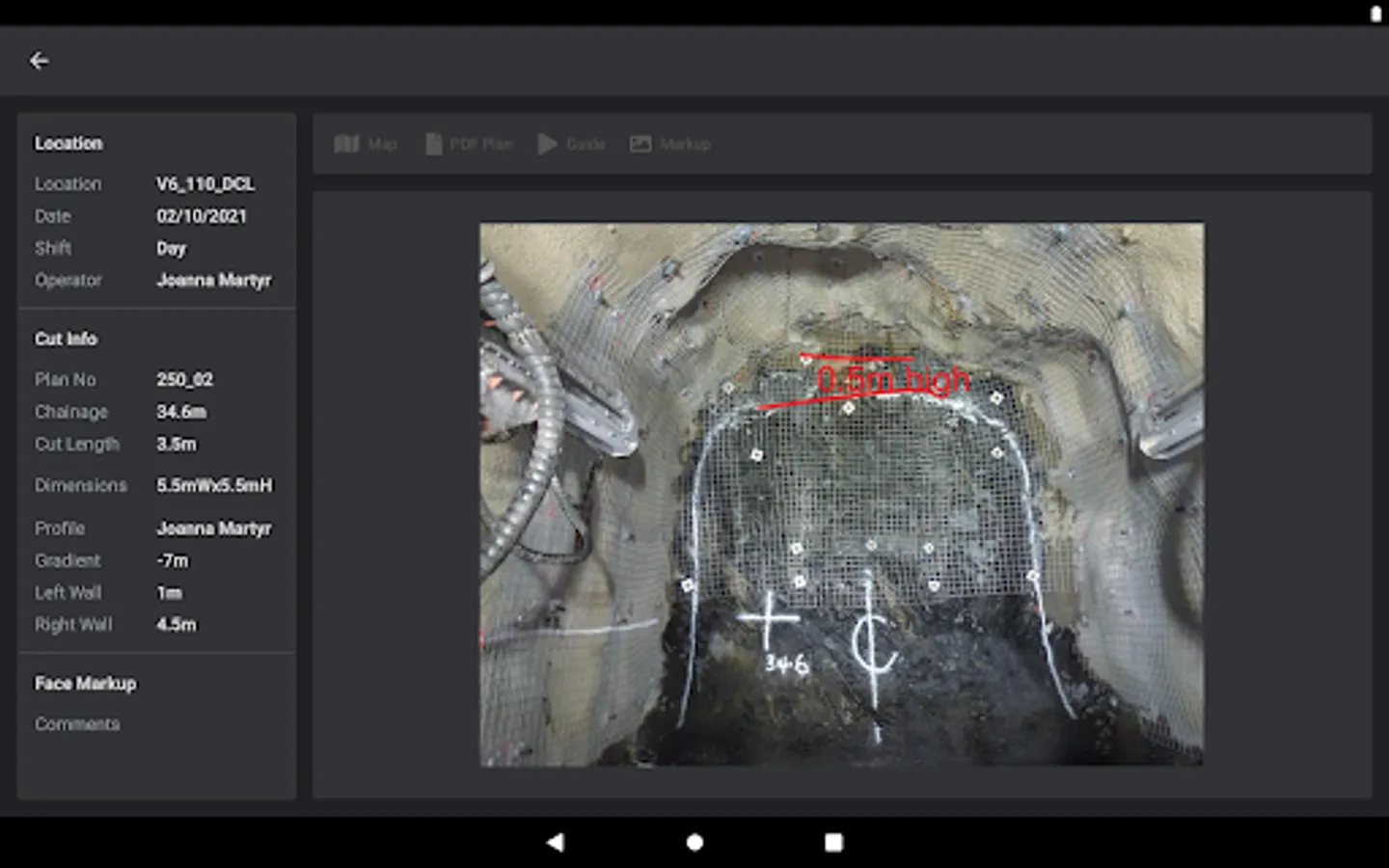Screen dimensions: 1389x868
Task: Start the Guide playback
Action: (571, 144)
